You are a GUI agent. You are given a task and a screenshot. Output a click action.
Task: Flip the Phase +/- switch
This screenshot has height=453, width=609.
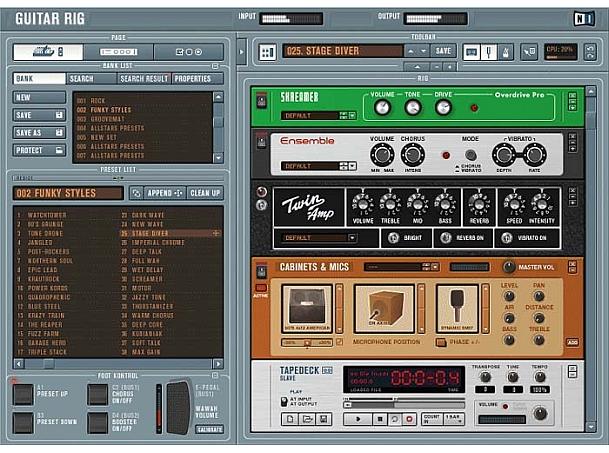[440, 342]
